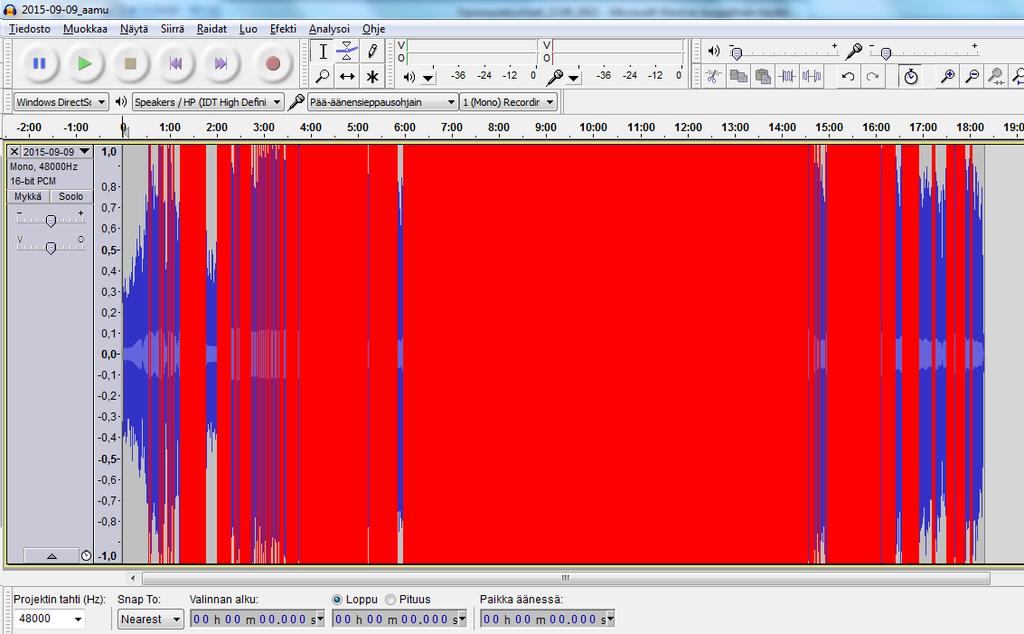Adjust the track pan slider

point(50,247)
